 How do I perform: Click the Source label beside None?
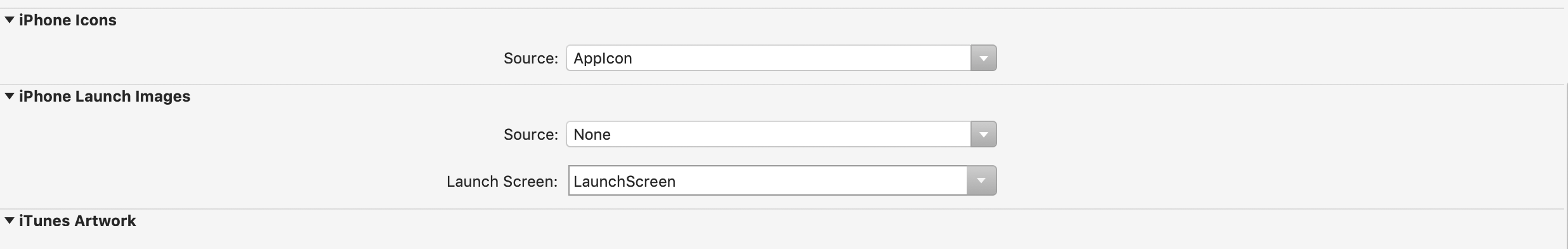pos(531,135)
